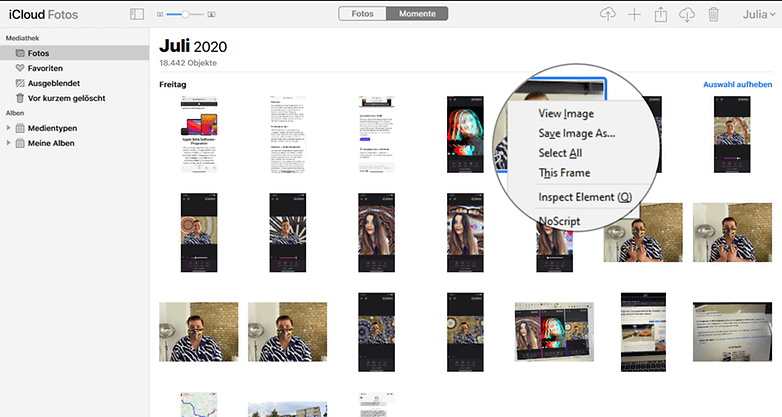The width and height of the screenshot is (782, 417).
Task: Expand the Meine Alben folder
Action: (10, 143)
